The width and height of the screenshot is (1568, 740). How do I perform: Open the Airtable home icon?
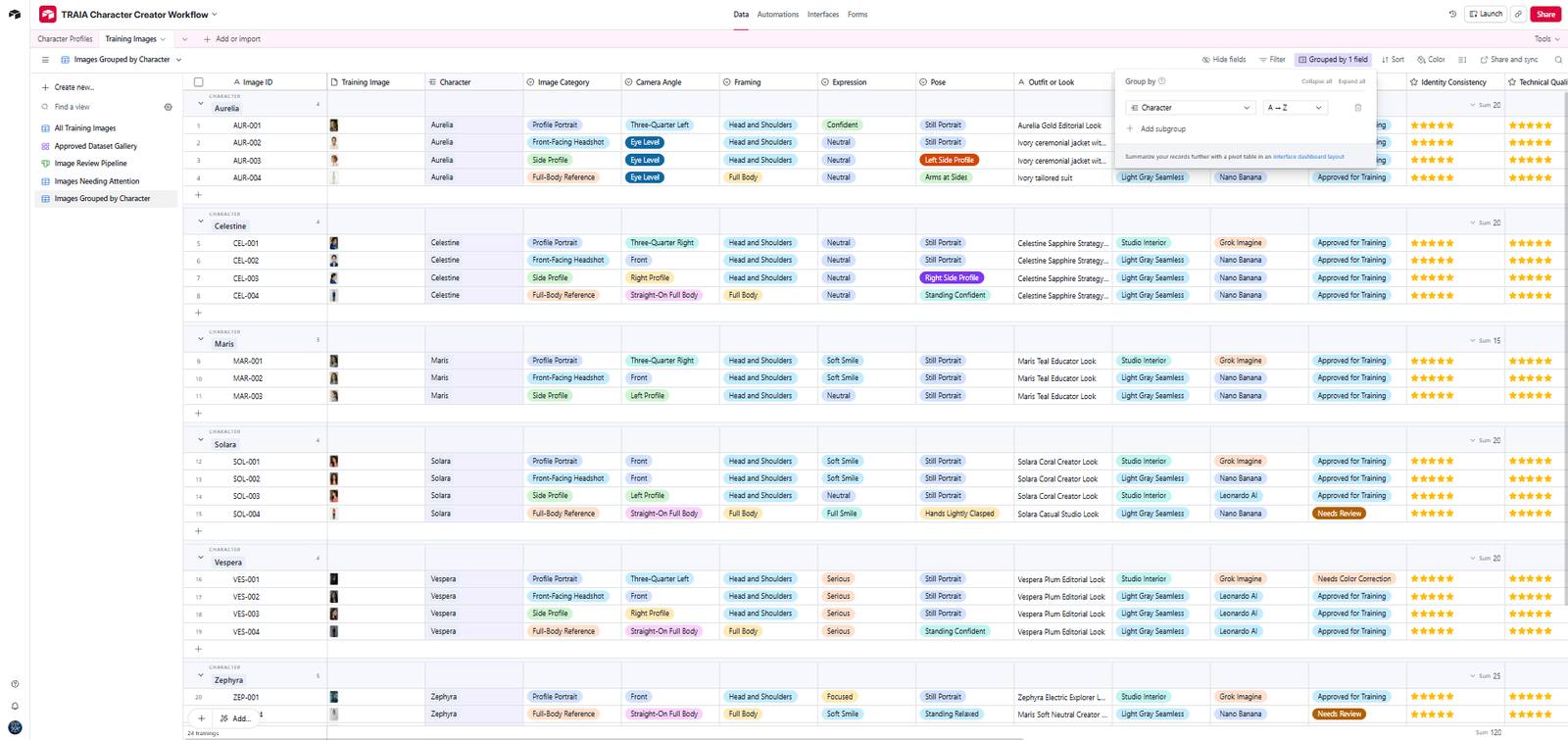15,15
